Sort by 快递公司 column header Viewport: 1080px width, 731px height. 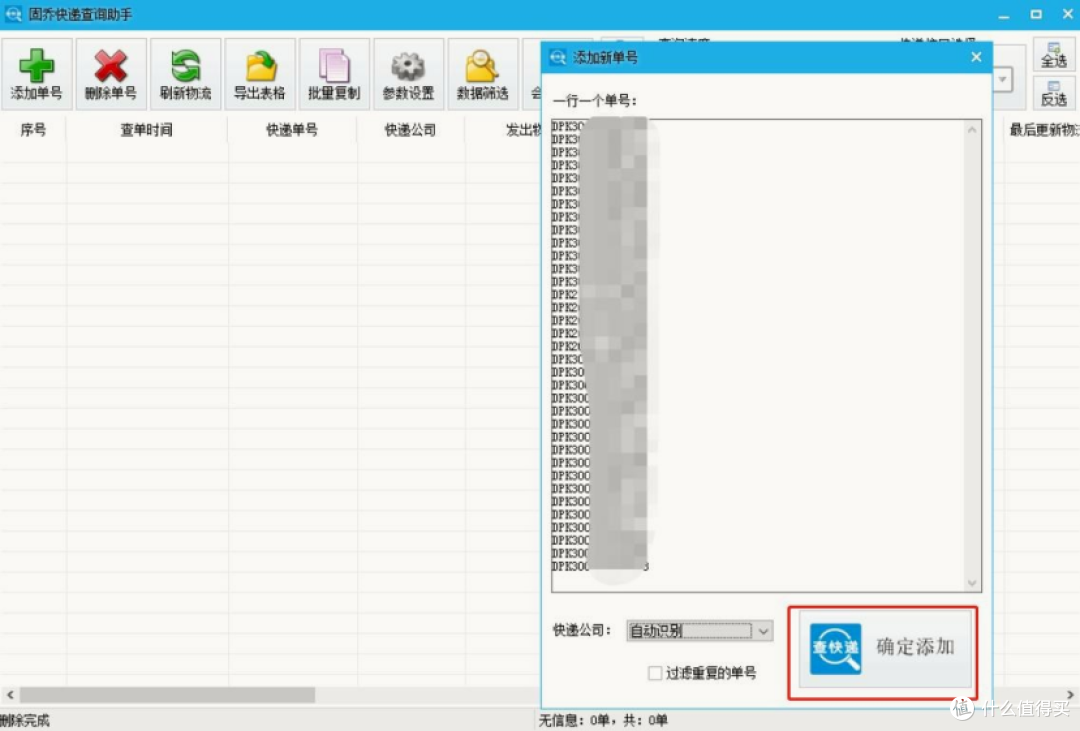(x=411, y=130)
